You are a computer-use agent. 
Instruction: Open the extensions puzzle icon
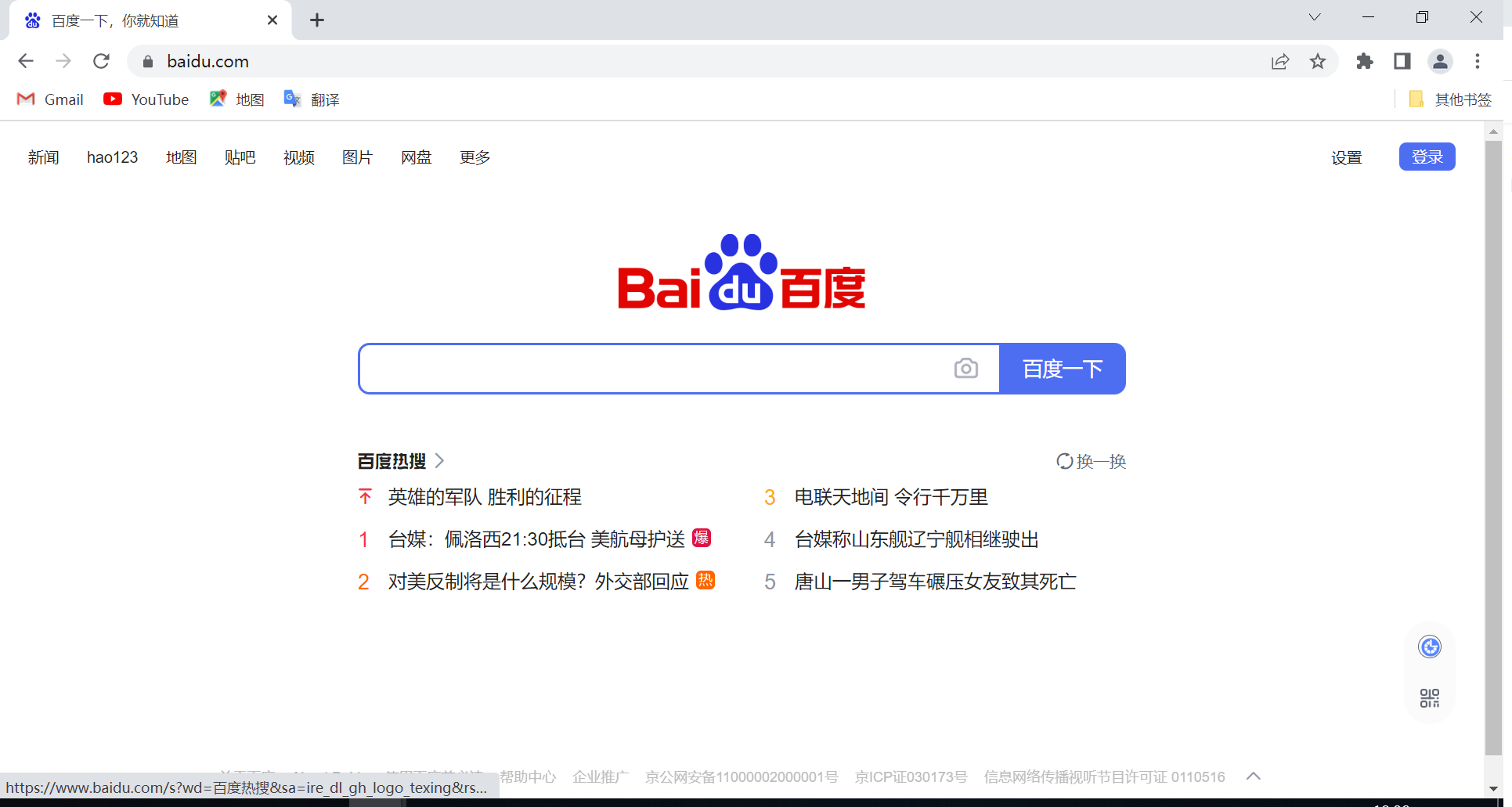[x=1365, y=61]
